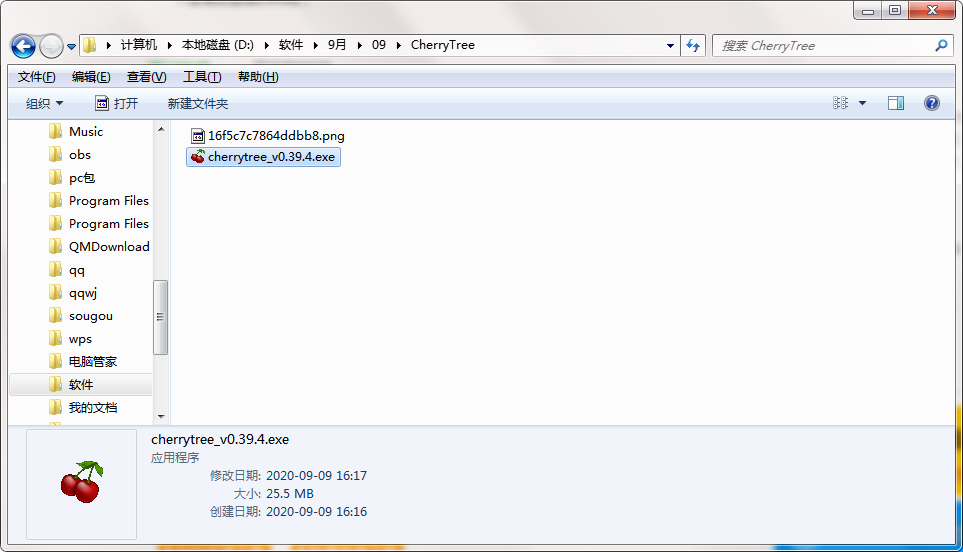
Task: Click the large cherry thumbnail in details pane
Action: 81,483
